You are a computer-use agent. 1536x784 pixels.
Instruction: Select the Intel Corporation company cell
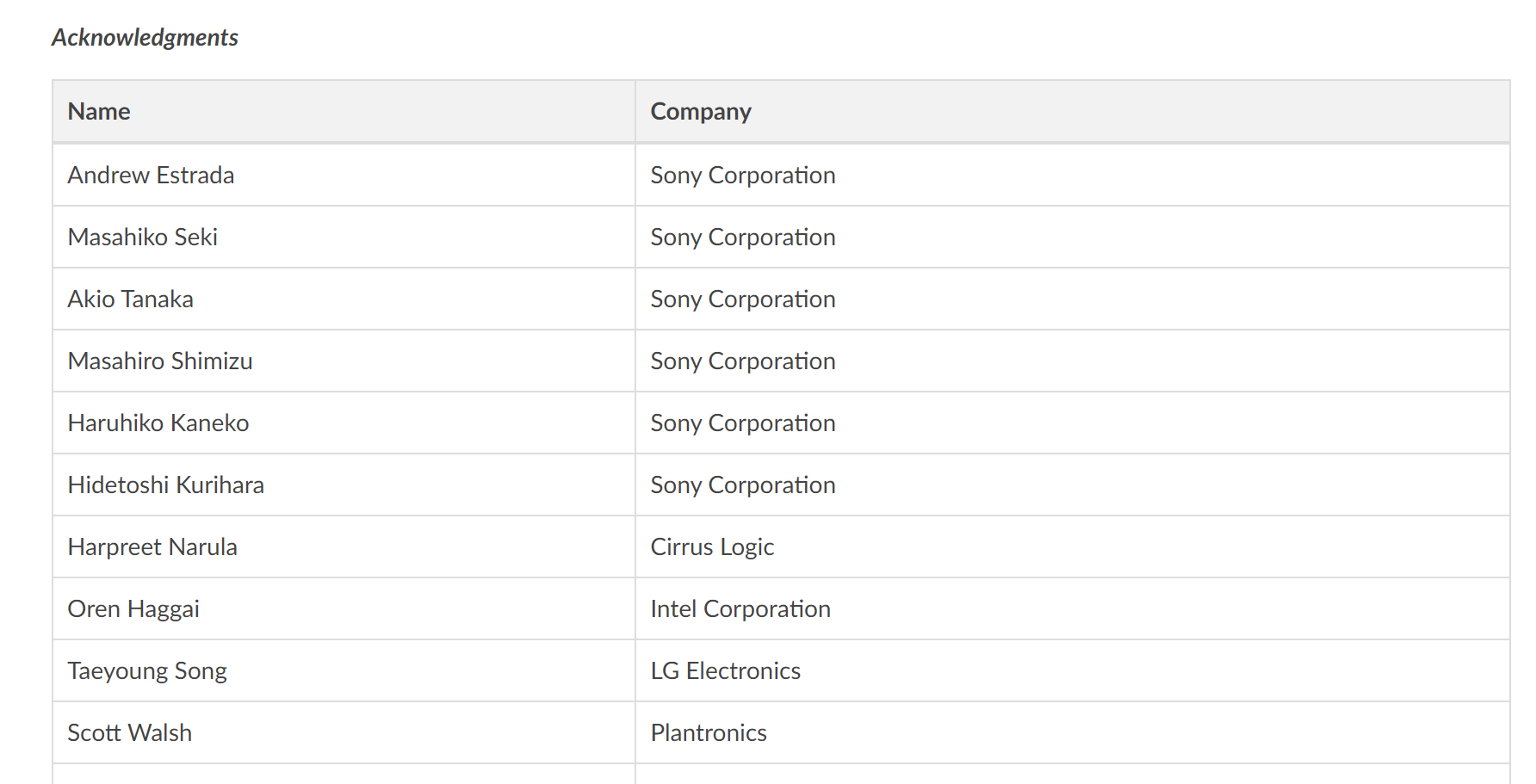coord(740,609)
